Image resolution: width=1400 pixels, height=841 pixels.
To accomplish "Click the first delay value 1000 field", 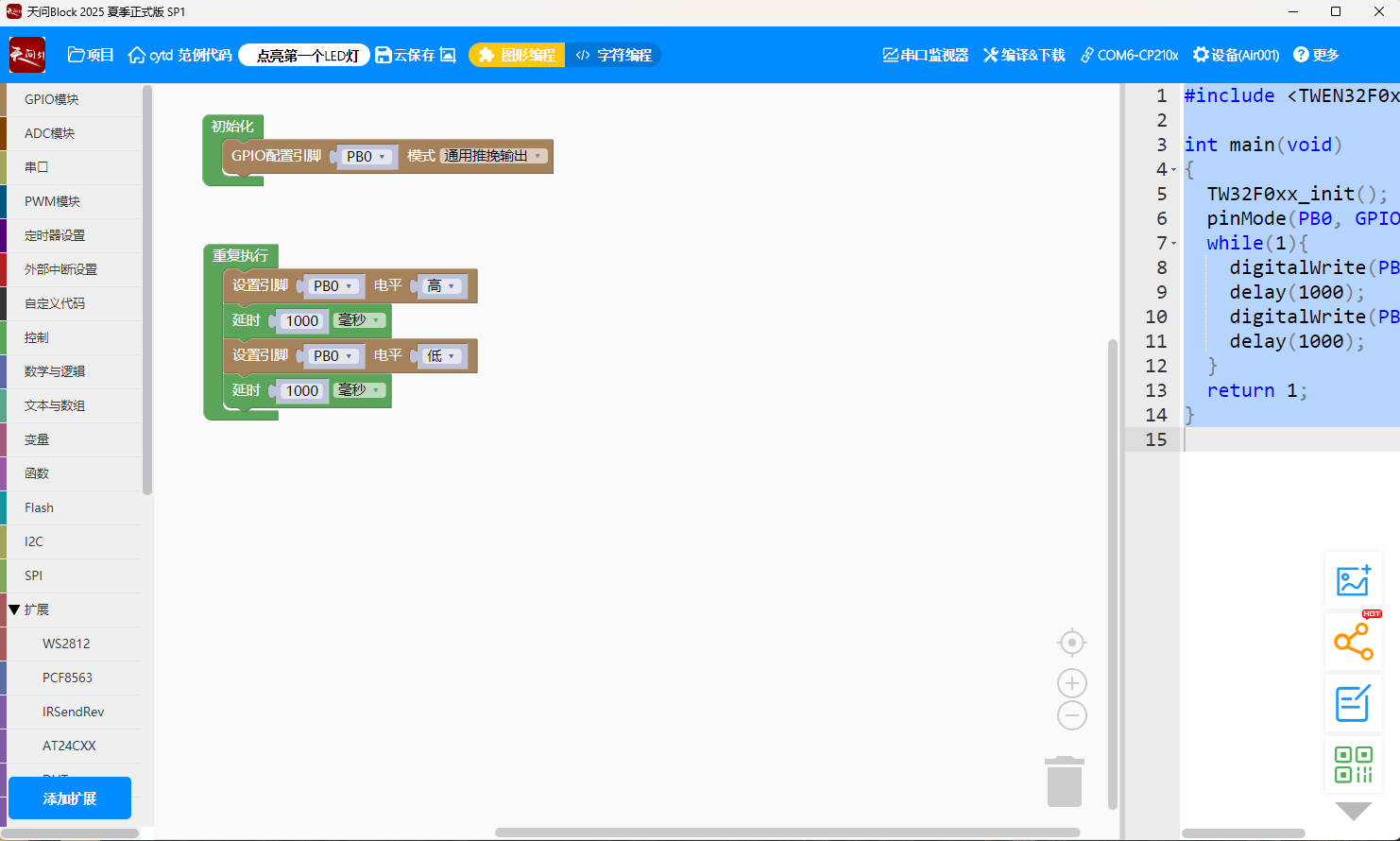I will click(302, 321).
